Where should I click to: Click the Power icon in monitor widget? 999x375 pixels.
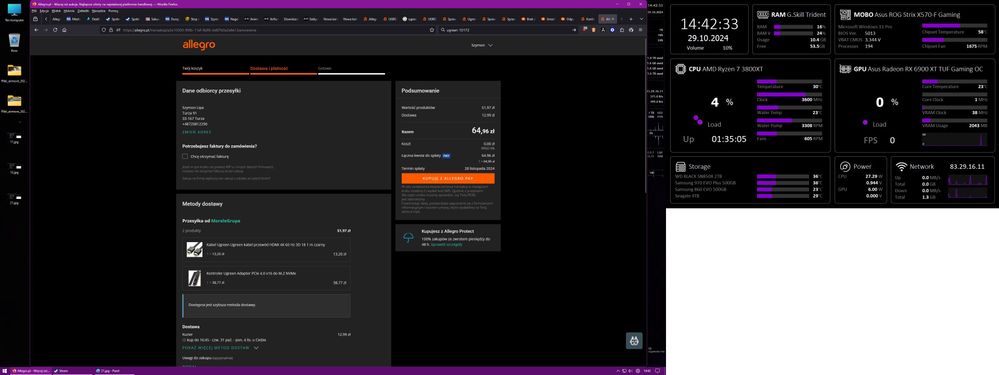tap(845, 166)
